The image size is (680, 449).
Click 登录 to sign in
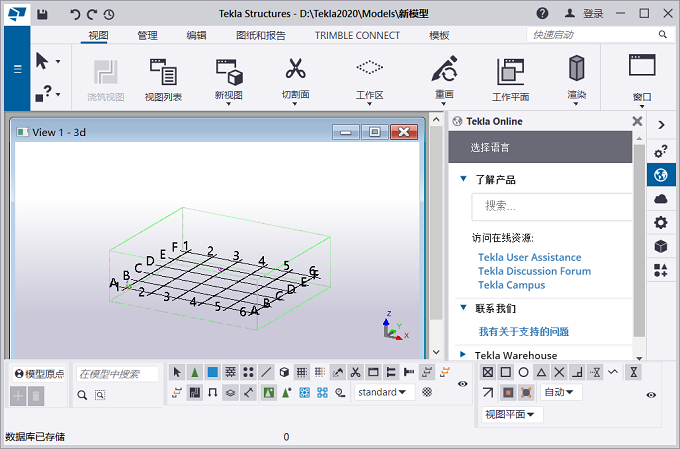point(593,14)
